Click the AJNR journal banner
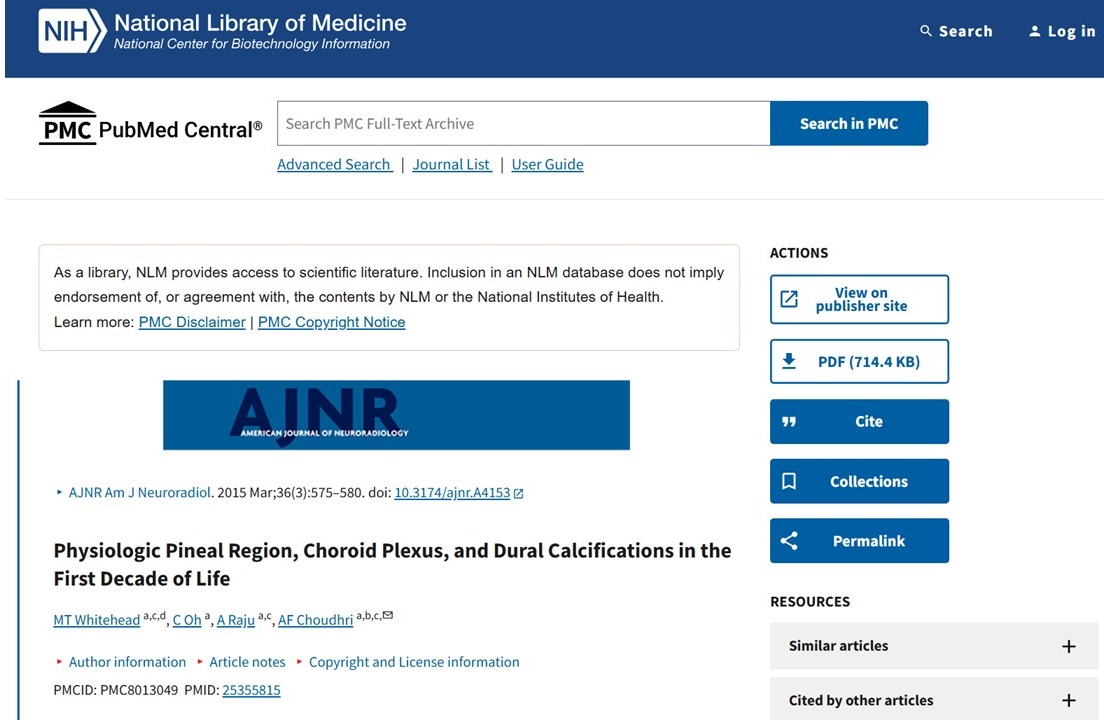This screenshot has height=720, width=1104. [x=396, y=415]
